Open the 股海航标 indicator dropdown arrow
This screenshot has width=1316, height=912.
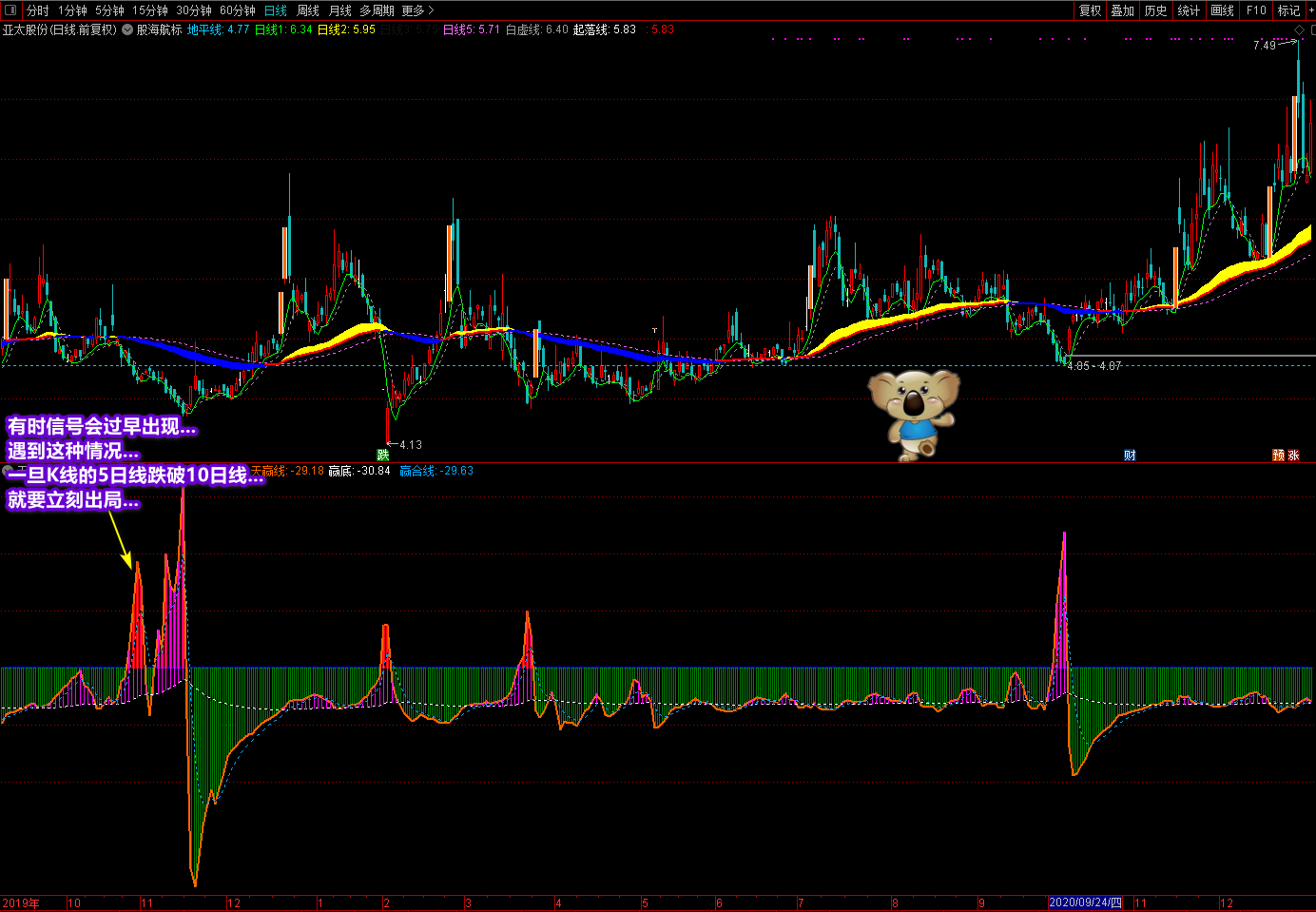click(x=127, y=30)
